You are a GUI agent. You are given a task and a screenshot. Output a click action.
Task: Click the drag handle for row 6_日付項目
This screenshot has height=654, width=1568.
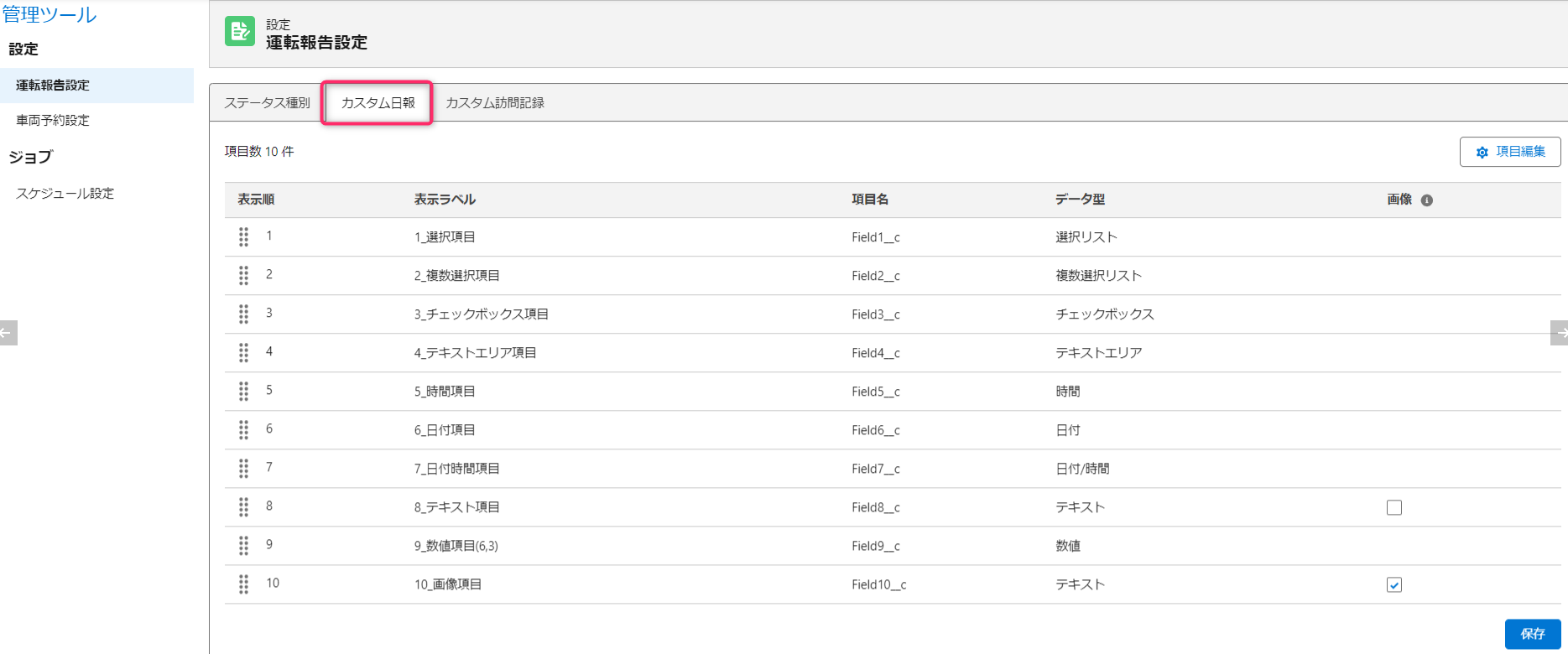243,430
